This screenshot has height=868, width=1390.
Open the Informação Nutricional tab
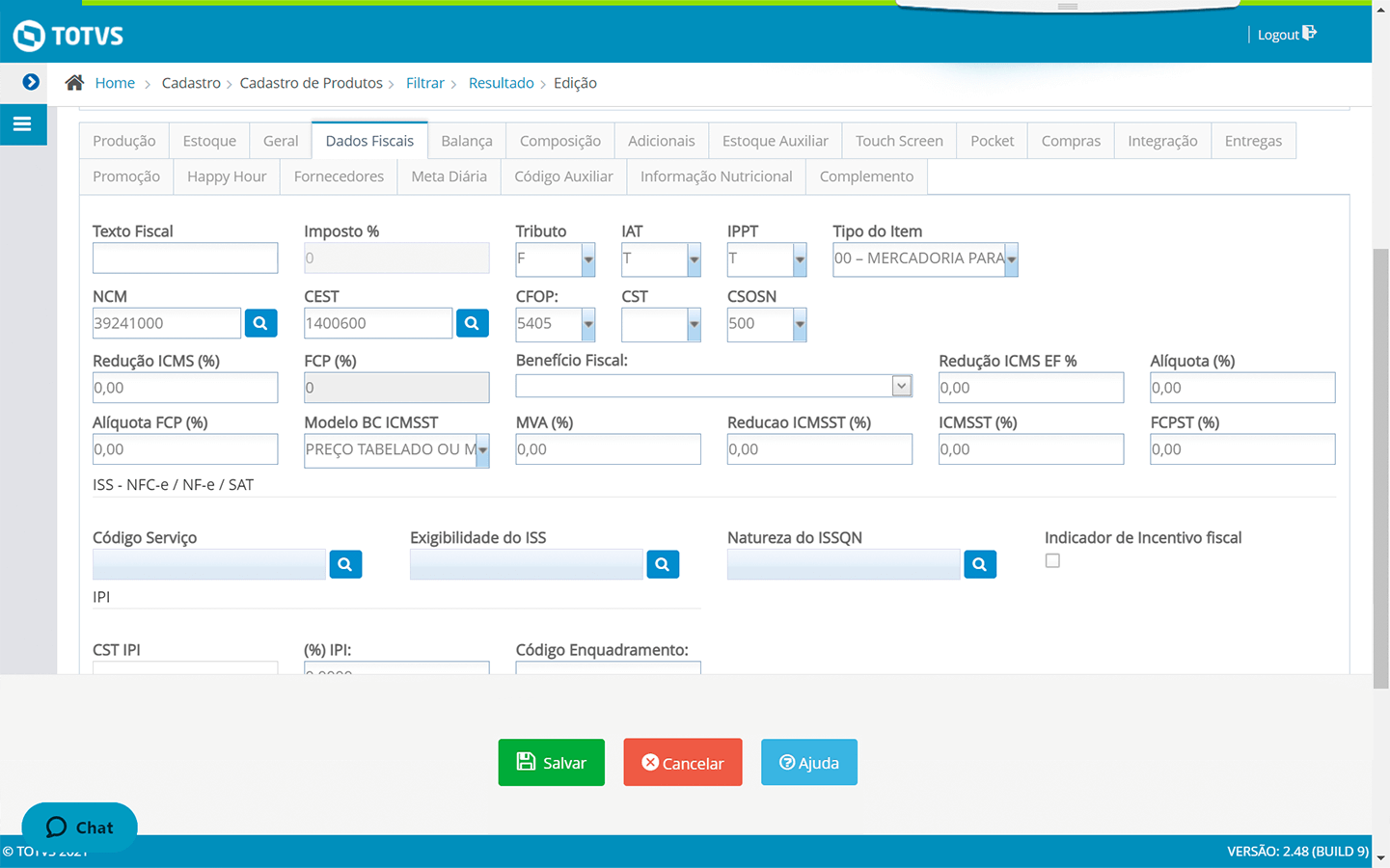[716, 176]
